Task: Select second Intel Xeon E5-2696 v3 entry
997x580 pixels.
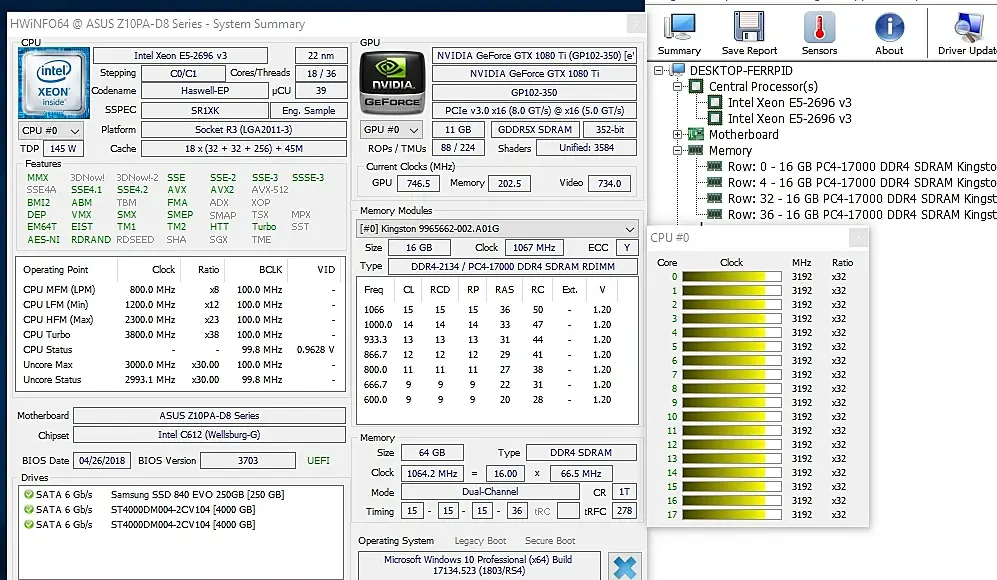Action: tap(789, 118)
